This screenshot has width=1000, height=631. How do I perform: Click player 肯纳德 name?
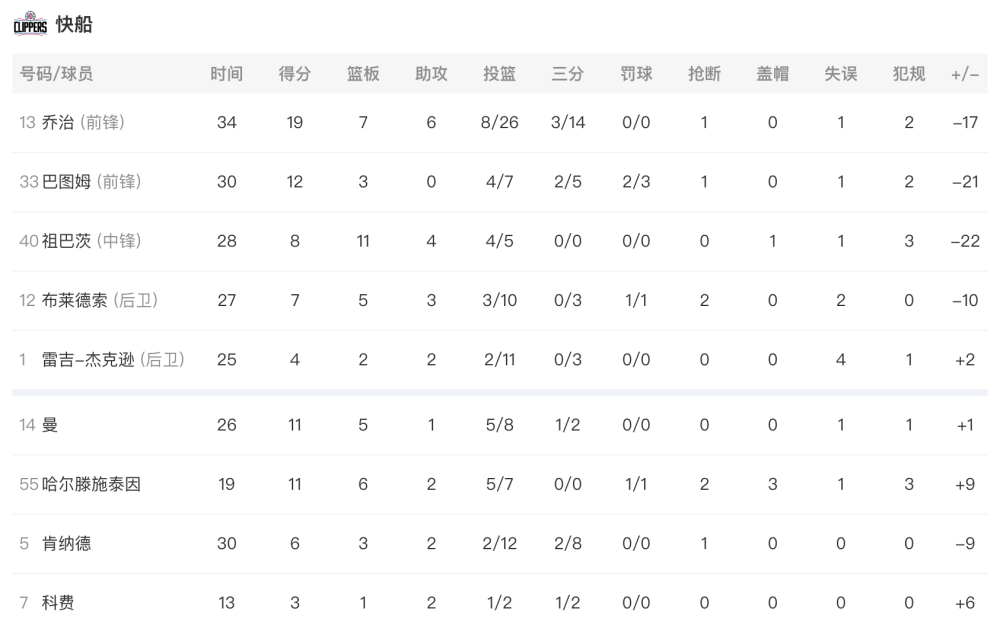click(66, 544)
